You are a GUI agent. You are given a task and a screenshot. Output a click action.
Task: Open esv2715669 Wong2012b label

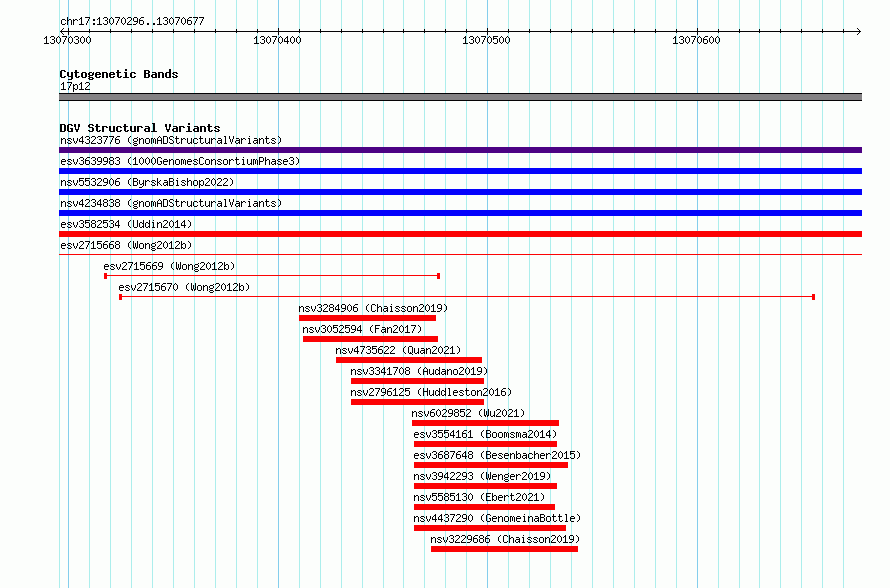tap(169, 266)
